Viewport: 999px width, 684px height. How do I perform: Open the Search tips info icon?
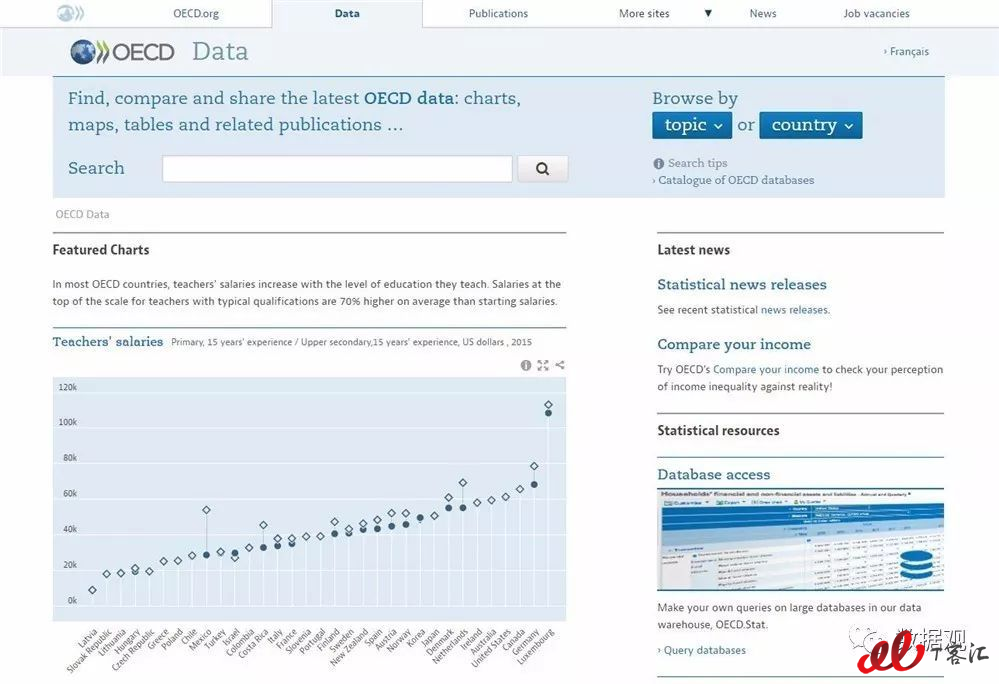coord(658,164)
